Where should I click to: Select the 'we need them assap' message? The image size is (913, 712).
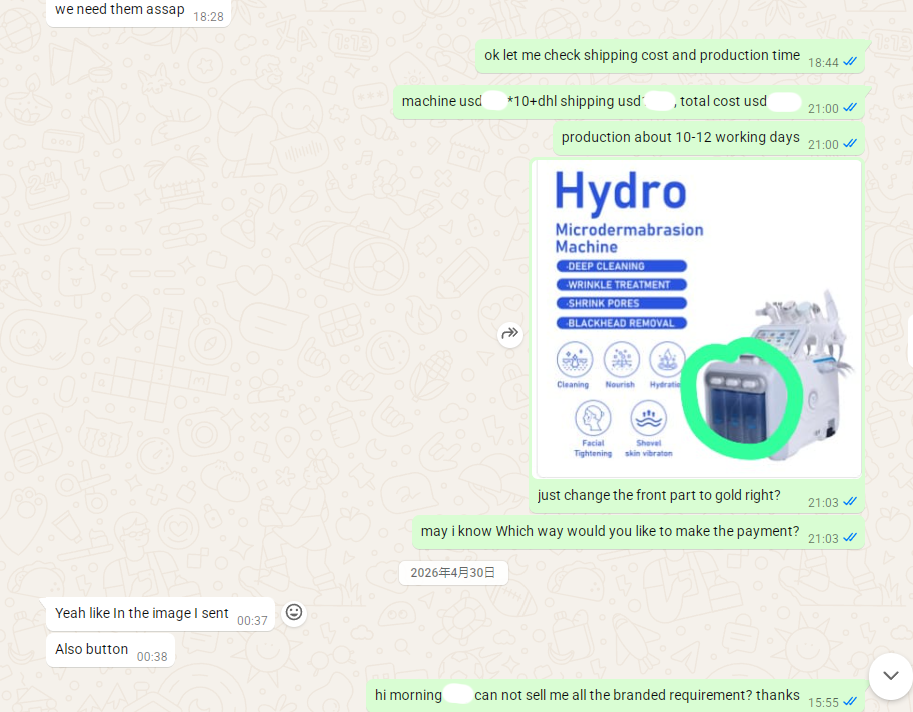pos(139,12)
